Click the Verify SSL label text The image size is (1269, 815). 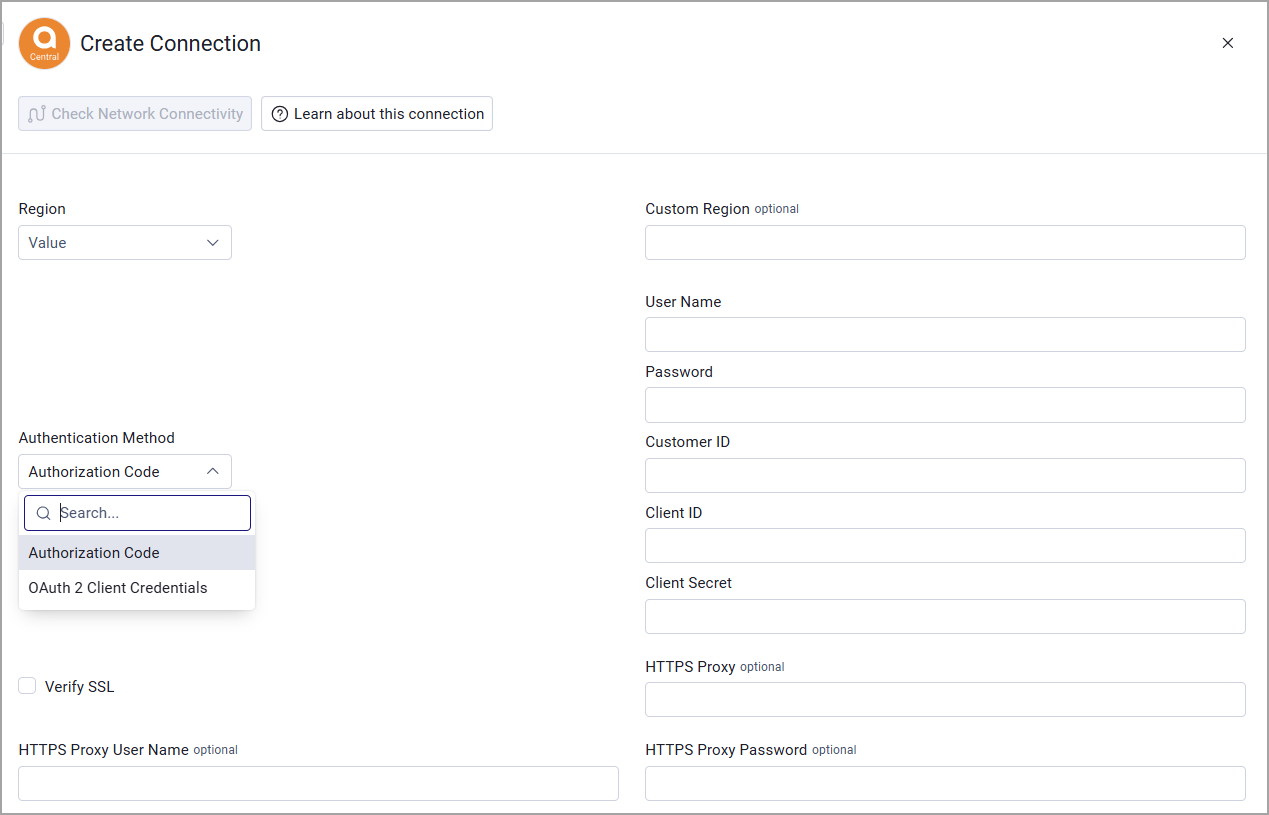pos(80,687)
